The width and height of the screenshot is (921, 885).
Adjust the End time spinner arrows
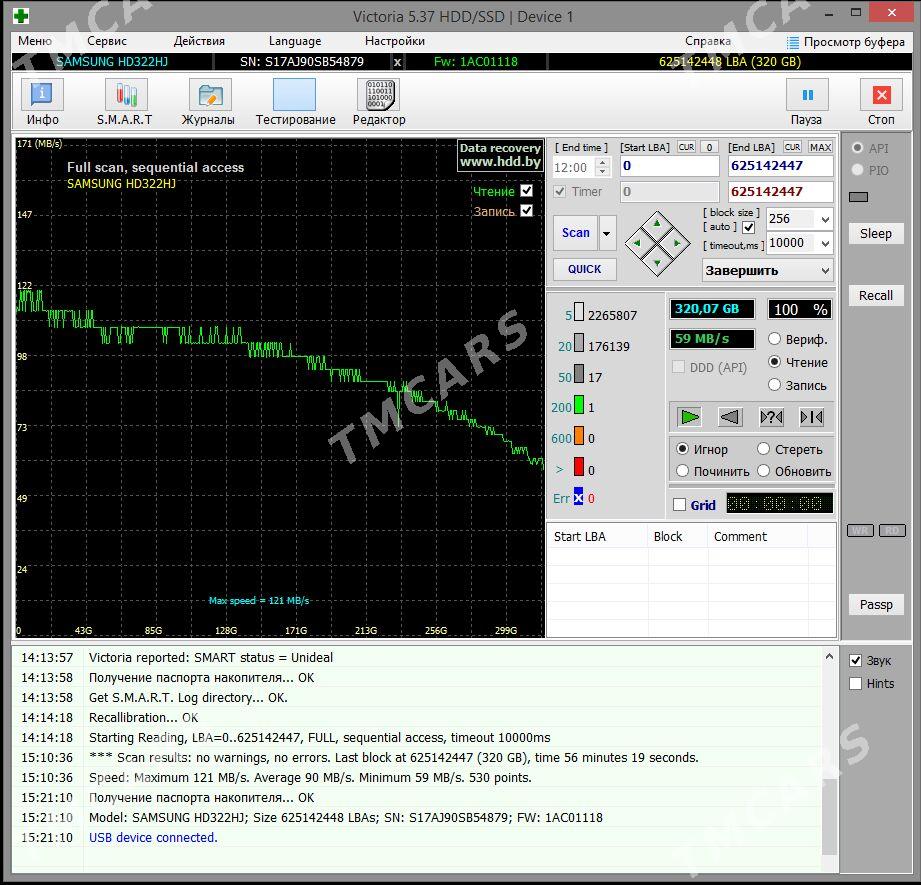(x=602, y=167)
